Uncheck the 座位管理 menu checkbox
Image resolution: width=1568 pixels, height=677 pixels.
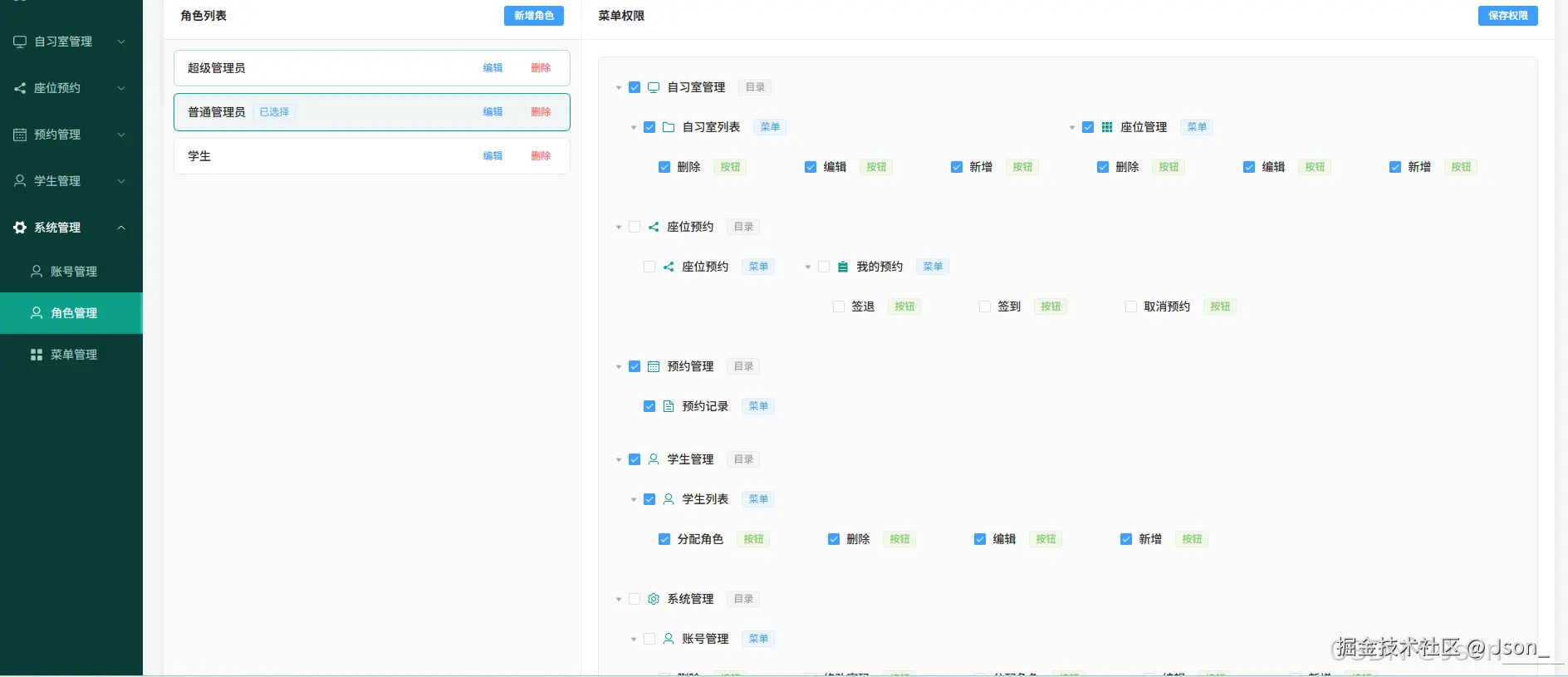pos(1088,127)
